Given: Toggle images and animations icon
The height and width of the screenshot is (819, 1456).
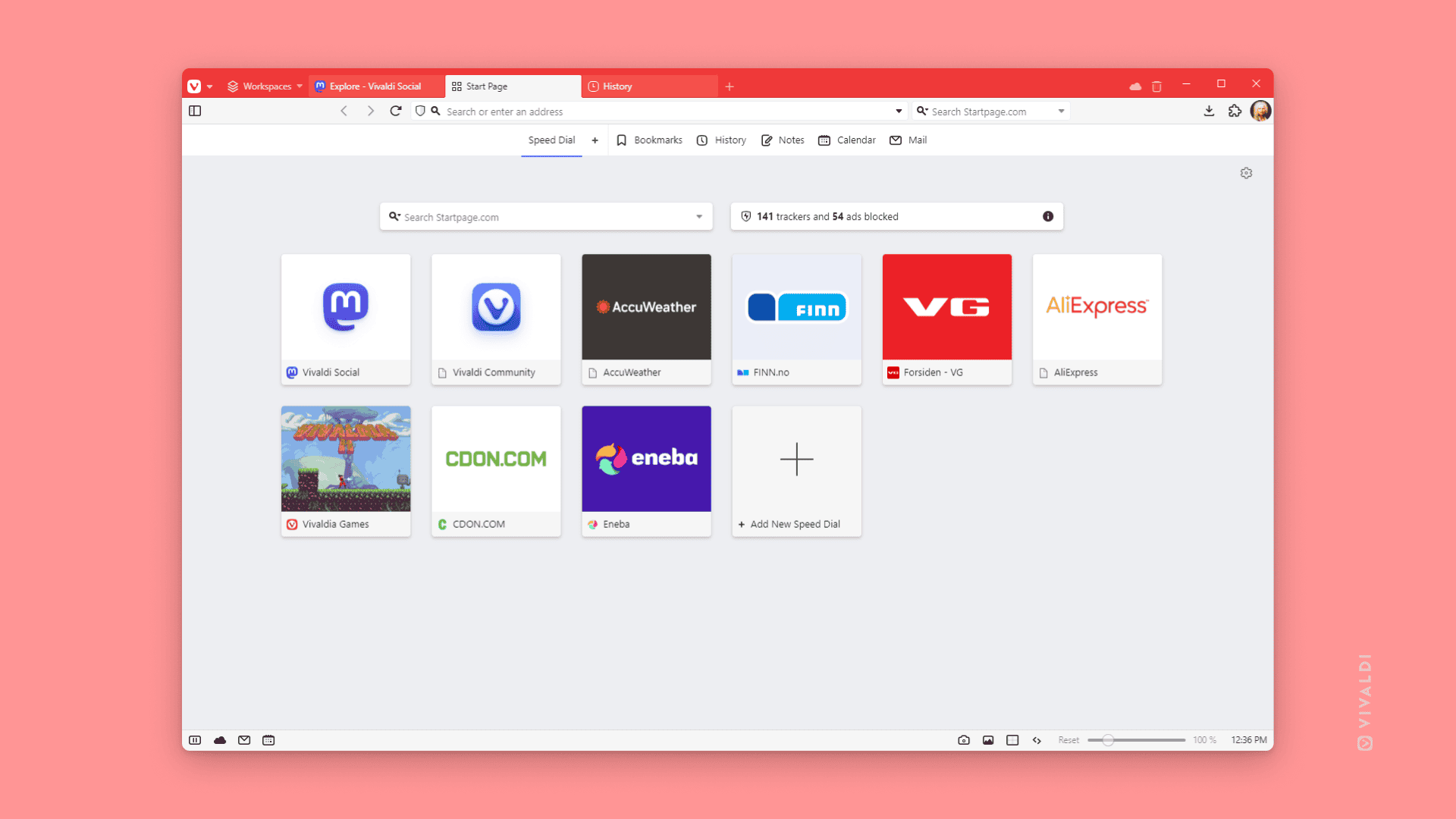Looking at the screenshot, I should point(988,740).
